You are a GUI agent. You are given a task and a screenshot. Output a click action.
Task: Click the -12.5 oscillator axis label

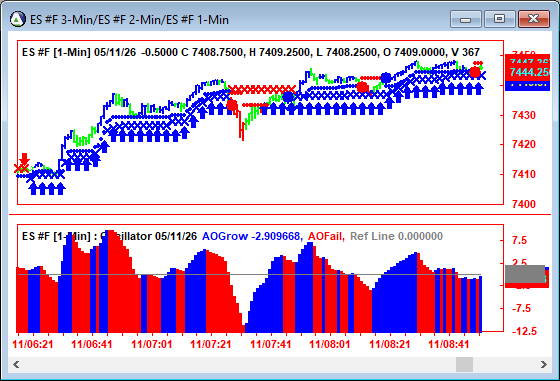(524, 331)
